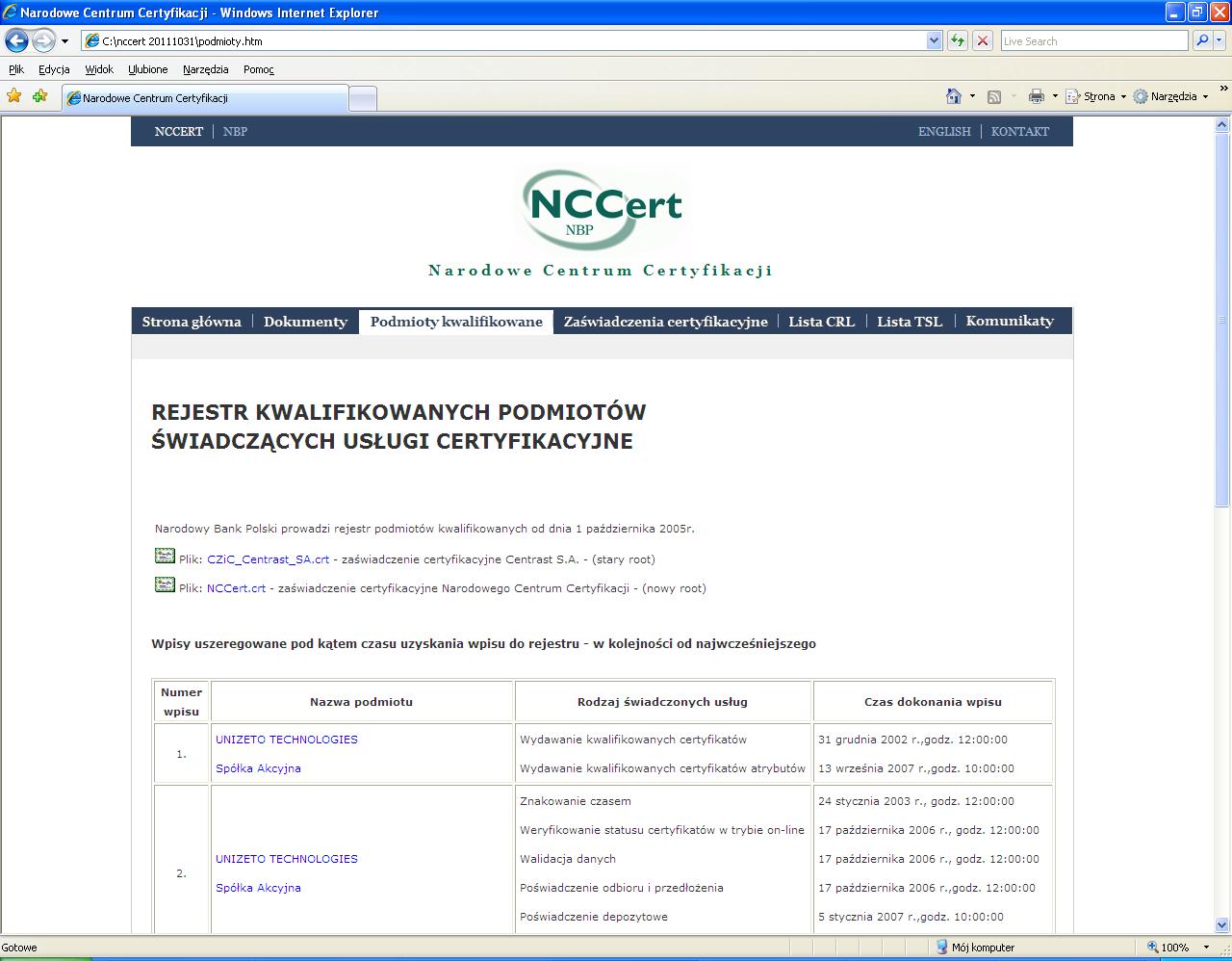This screenshot has height=961, width=1232.
Task: Open the Lista CRL tab
Action: point(821,322)
